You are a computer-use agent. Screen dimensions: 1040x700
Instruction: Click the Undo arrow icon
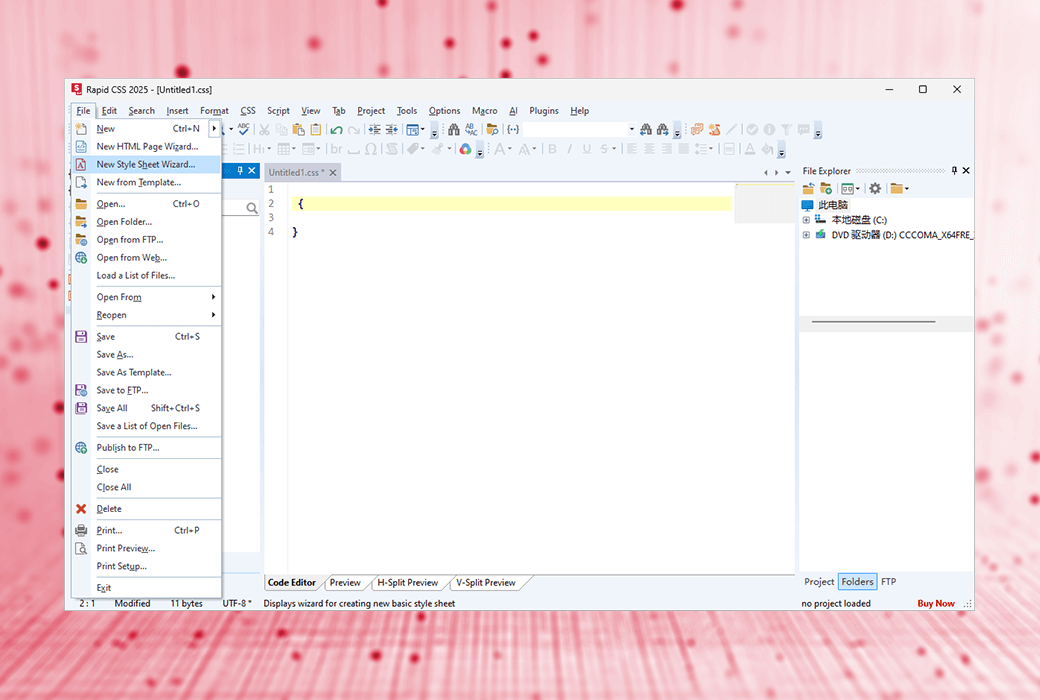336,129
